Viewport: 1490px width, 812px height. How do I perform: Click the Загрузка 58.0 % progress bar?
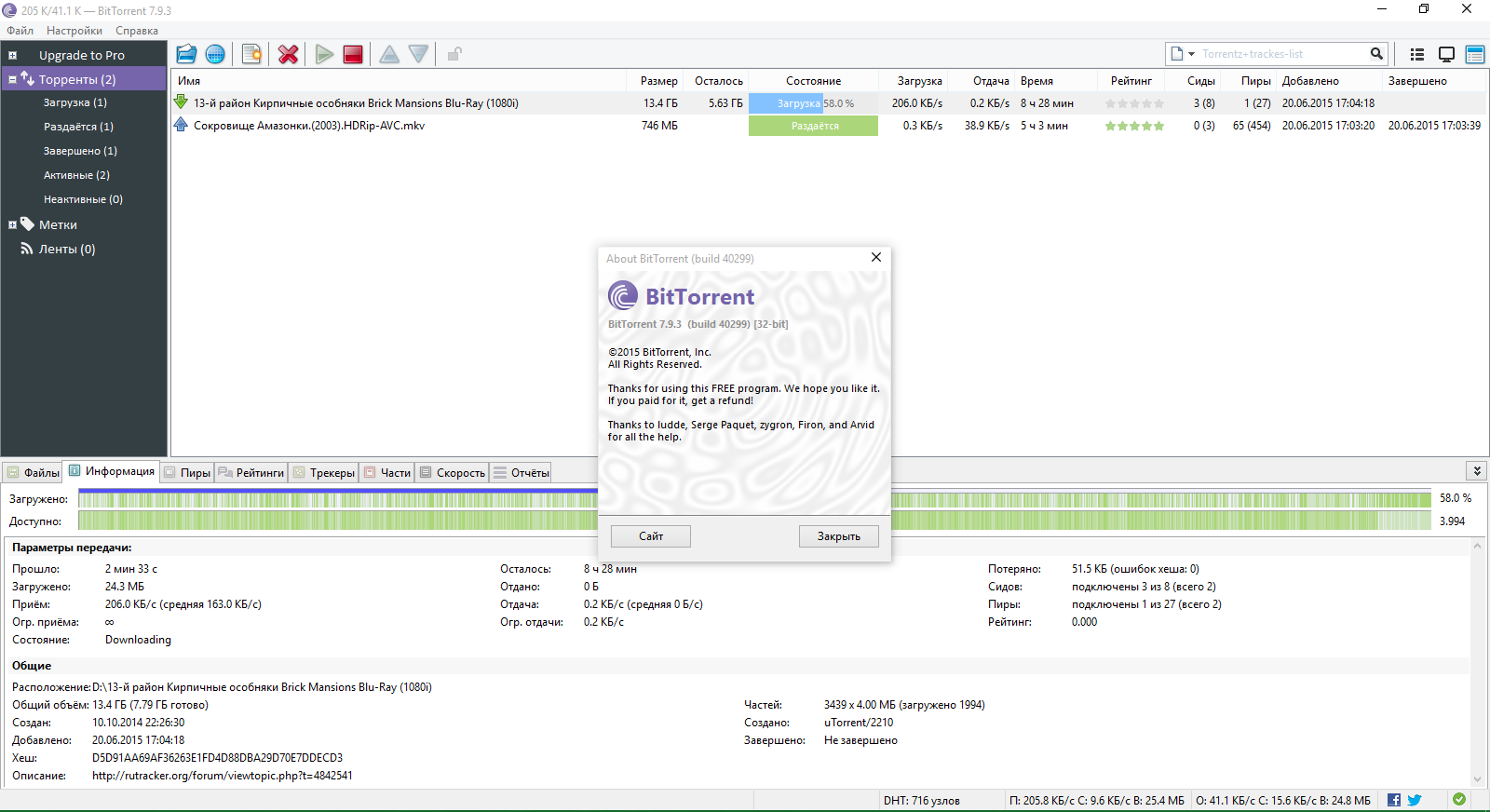tap(813, 103)
